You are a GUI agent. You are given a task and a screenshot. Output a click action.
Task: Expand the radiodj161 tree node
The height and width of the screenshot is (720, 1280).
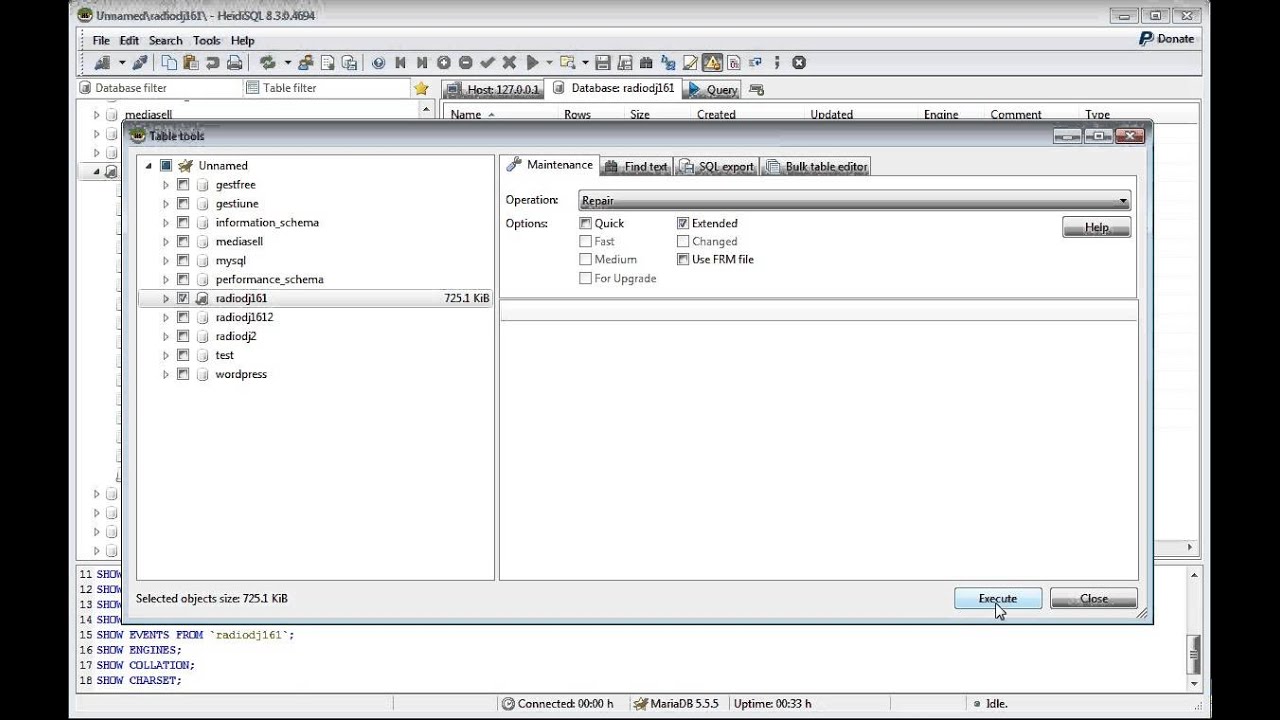[166, 298]
